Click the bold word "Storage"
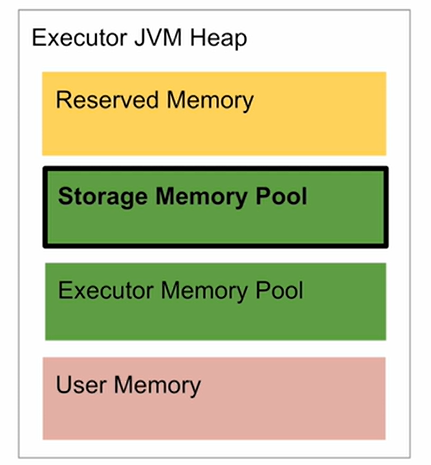This screenshot has height=465, width=431. point(103,197)
